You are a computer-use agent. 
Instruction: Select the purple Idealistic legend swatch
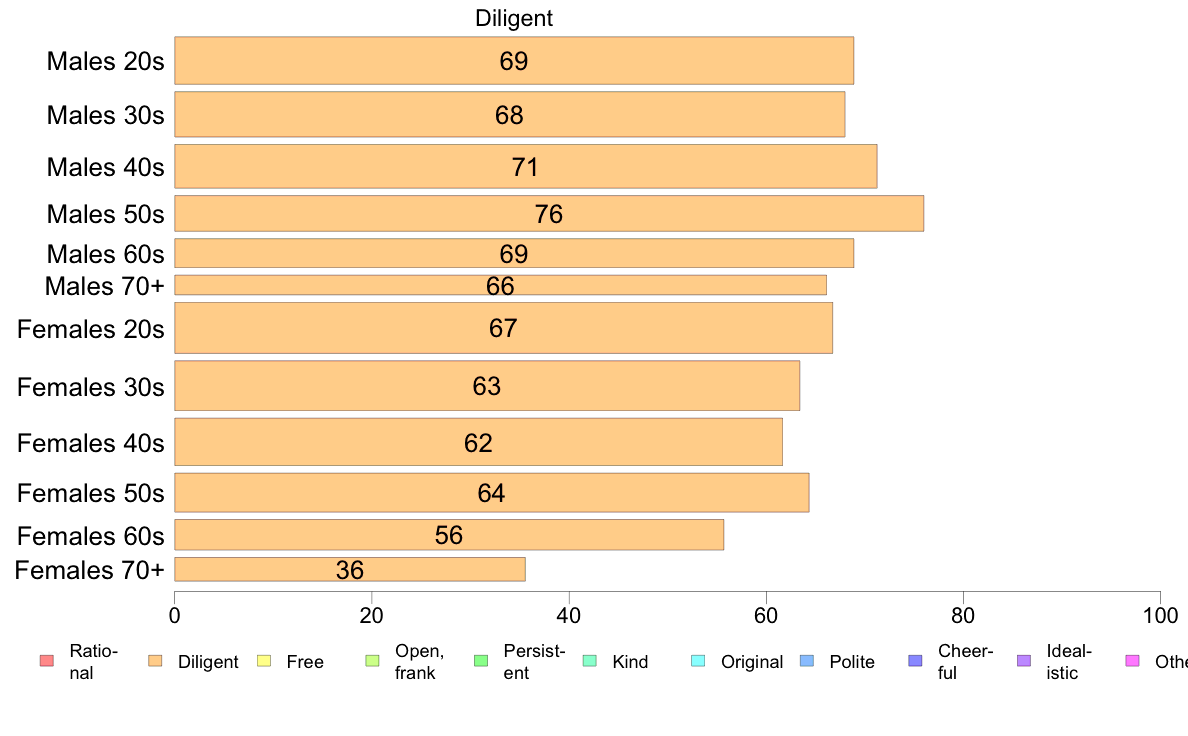[1024, 661]
